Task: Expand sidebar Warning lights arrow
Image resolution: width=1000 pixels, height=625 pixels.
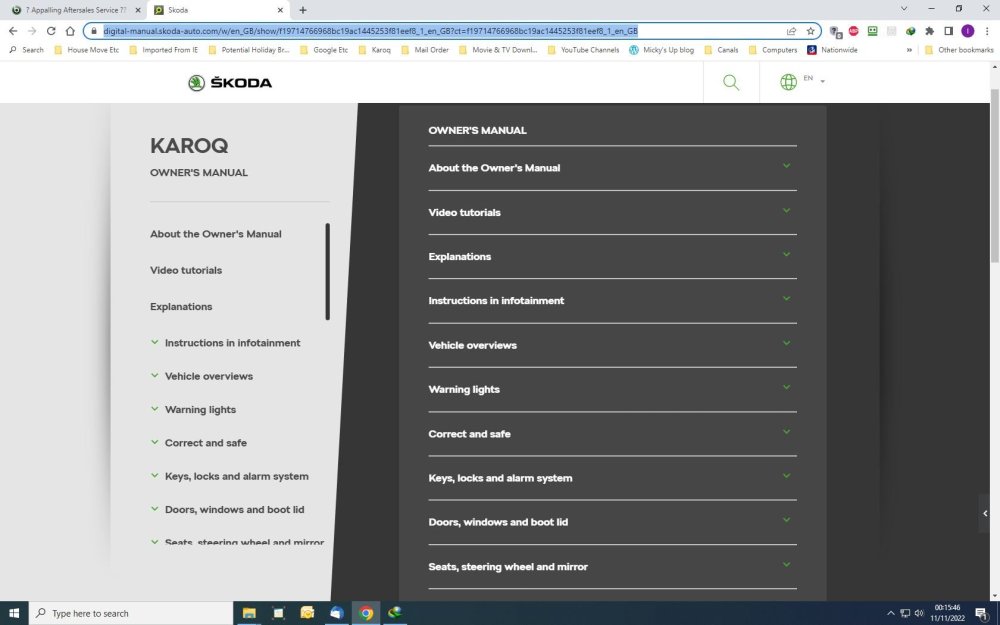Action: pos(154,408)
